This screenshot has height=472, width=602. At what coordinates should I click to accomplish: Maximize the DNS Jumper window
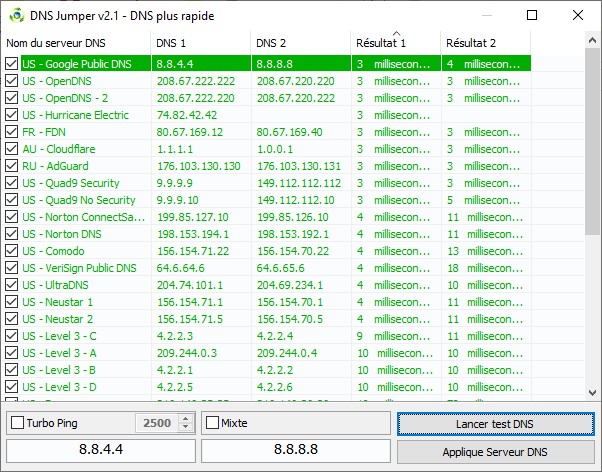point(531,15)
